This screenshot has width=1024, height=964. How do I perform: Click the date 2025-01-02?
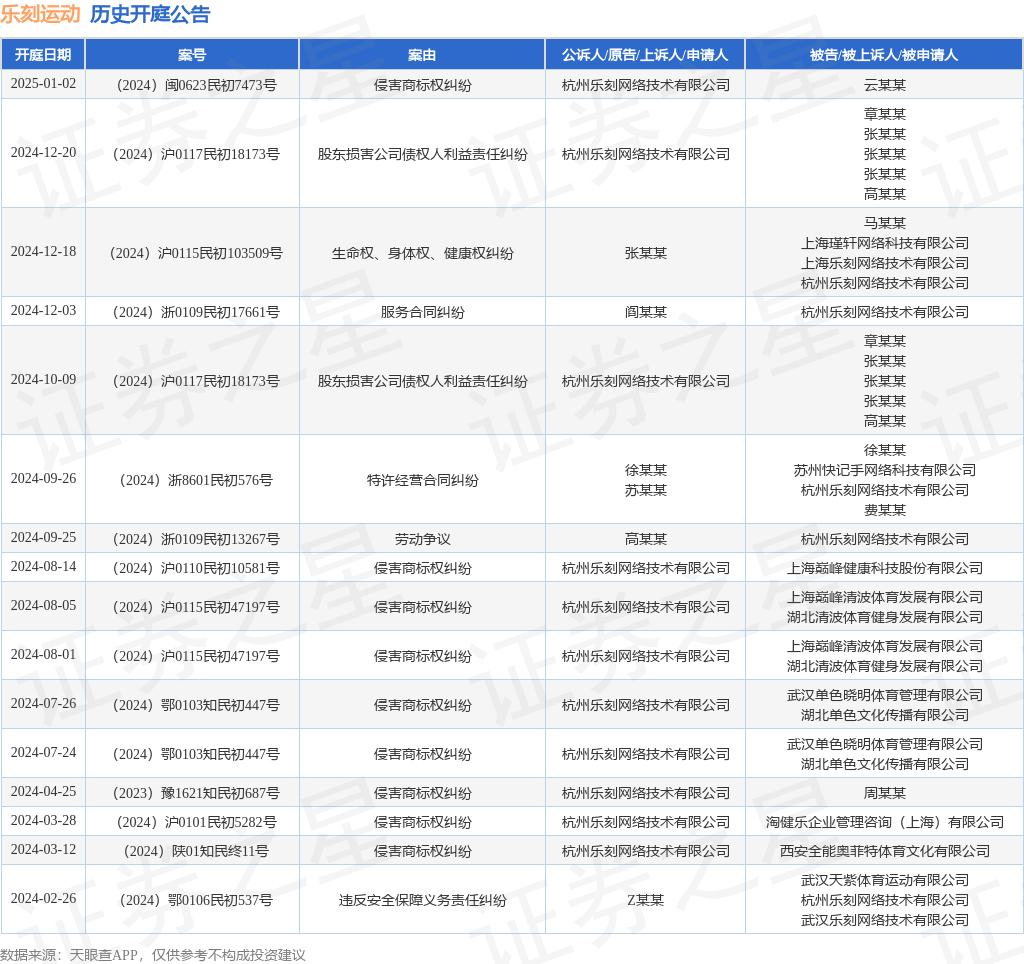click(43, 84)
